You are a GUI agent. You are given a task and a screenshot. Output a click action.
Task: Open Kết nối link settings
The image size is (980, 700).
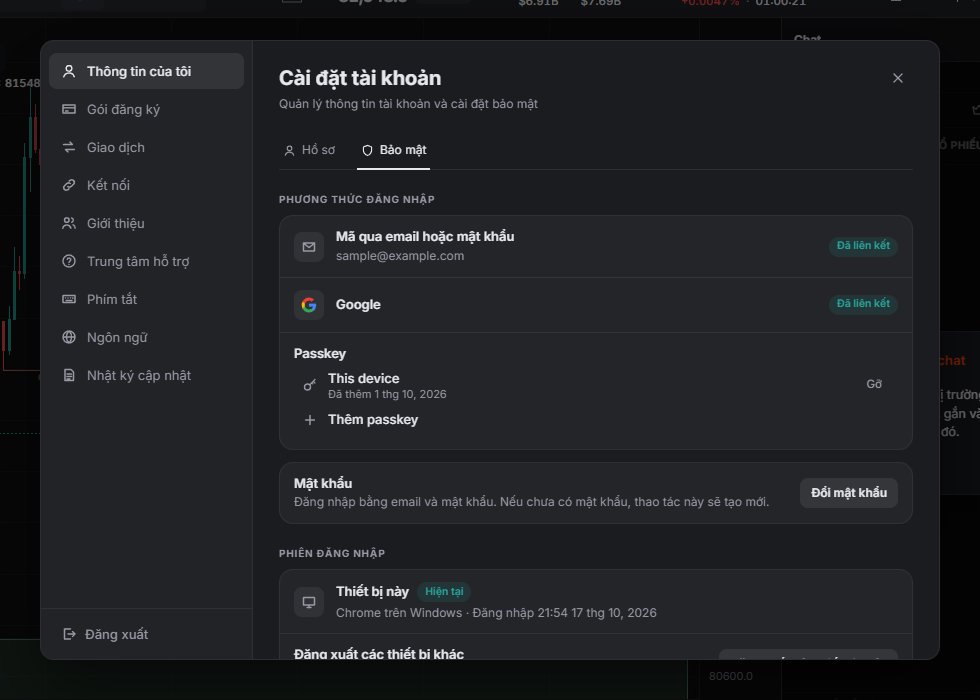click(x=146, y=185)
